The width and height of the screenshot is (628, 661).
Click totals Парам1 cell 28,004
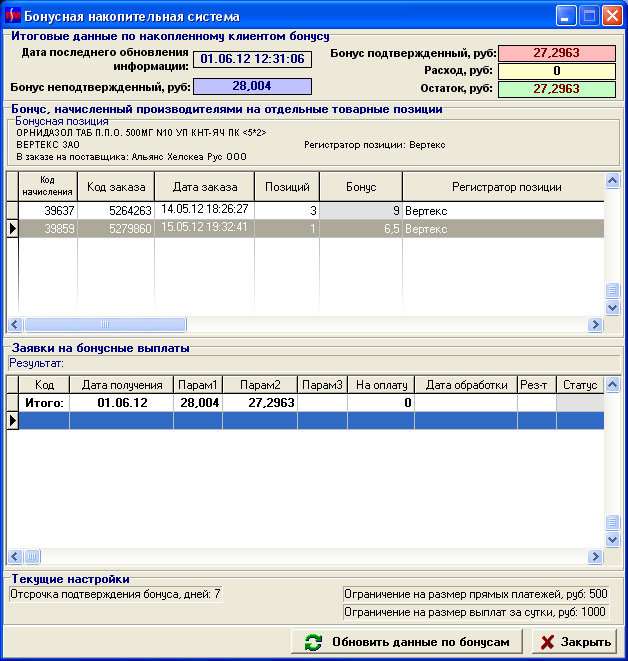coord(198,403)
